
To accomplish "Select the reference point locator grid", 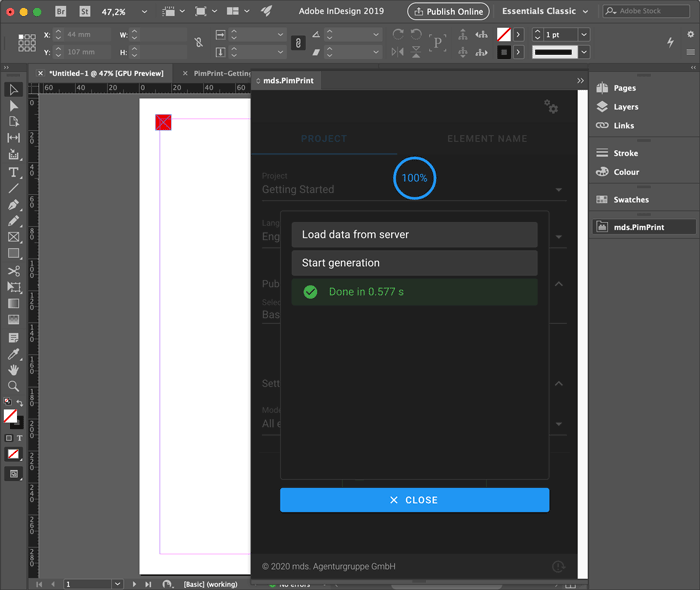I will [x=27, y=43].
